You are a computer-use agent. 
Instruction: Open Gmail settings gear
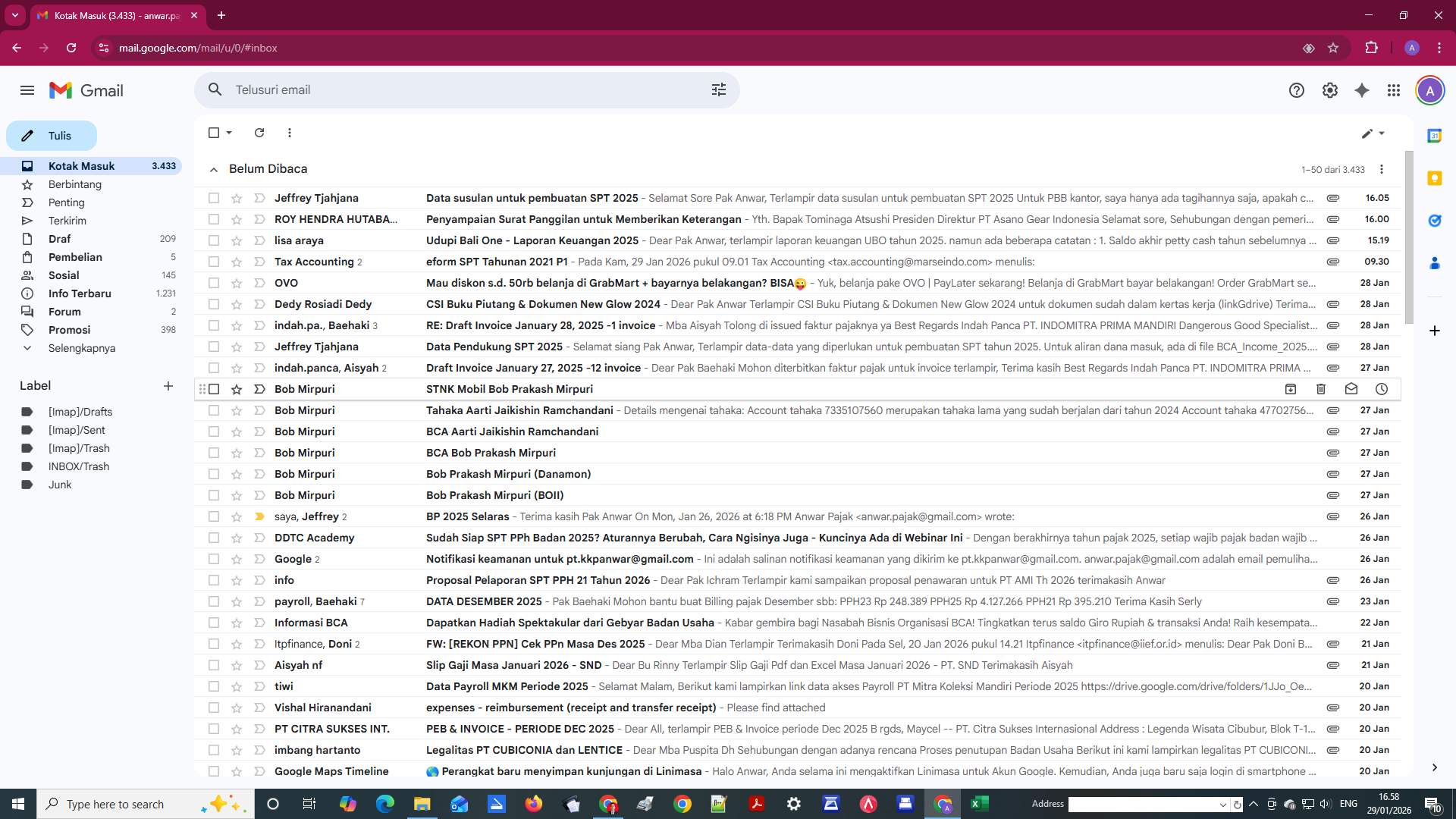coord(1329,89)
